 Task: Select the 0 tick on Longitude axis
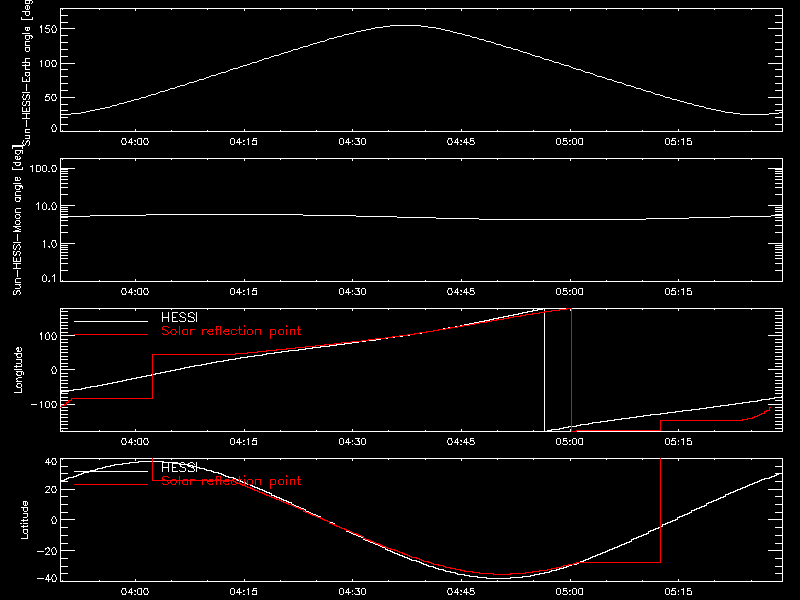(54, 370)
